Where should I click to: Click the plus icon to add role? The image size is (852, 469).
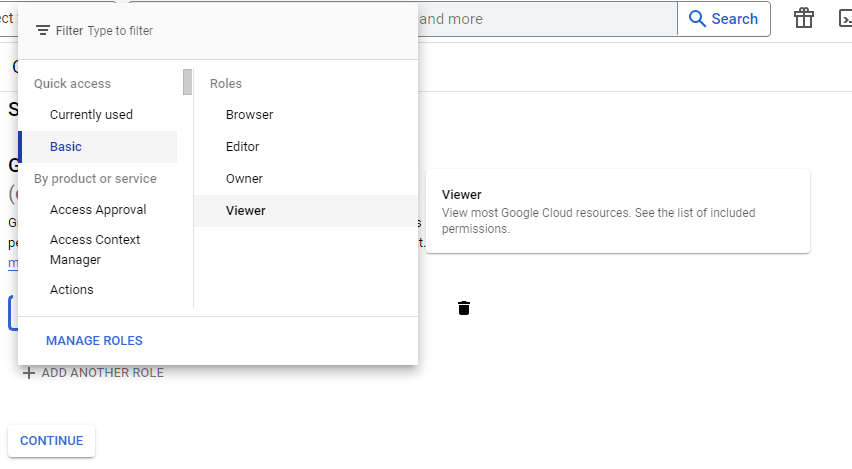pyautogui.click(x=29, y=373)
